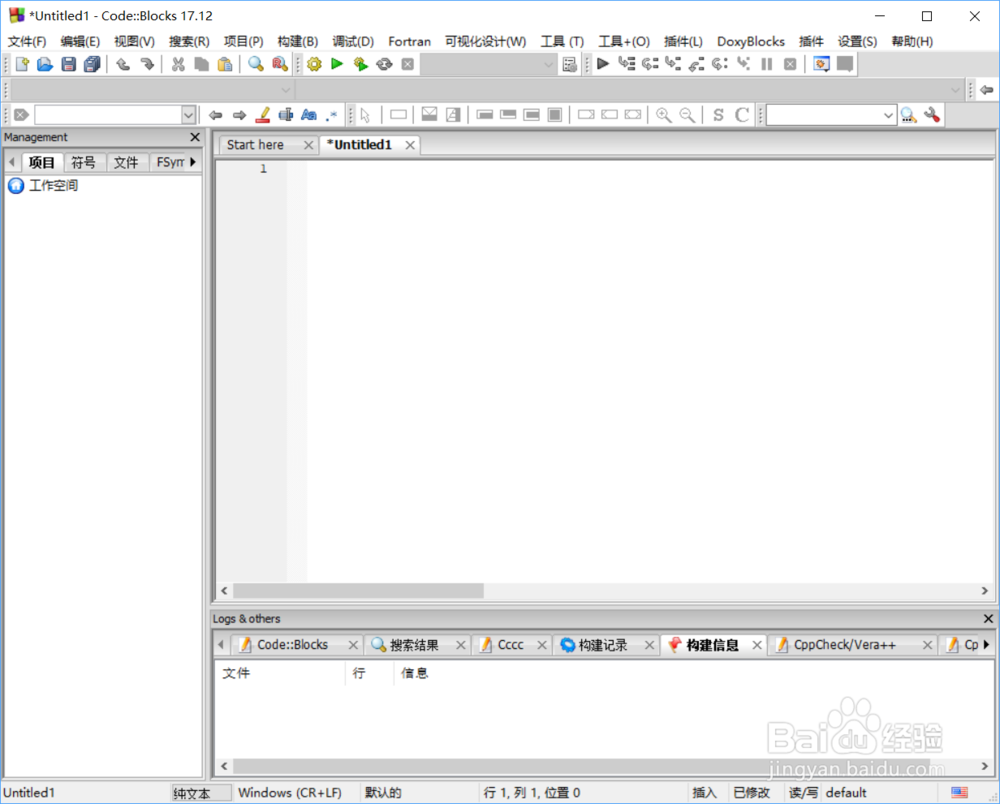
Task: Open the CppCheck/Vera++ log tab
Action: [x=844, y=645]
